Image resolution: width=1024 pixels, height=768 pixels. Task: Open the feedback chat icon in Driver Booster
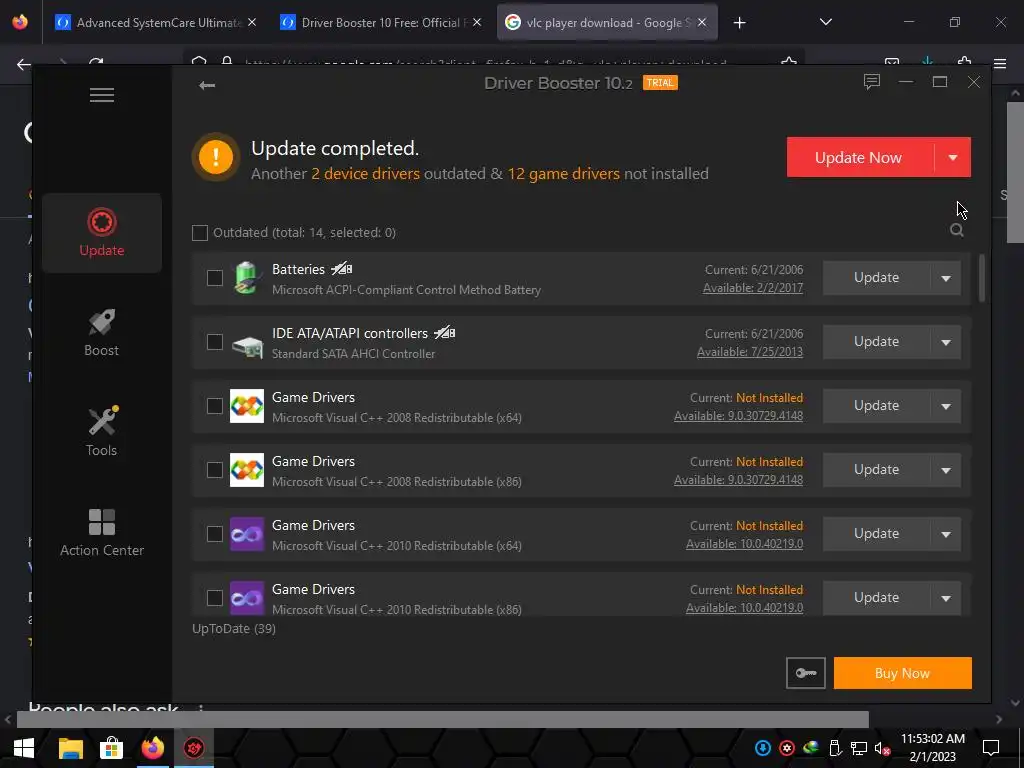(x=871, y=82)
